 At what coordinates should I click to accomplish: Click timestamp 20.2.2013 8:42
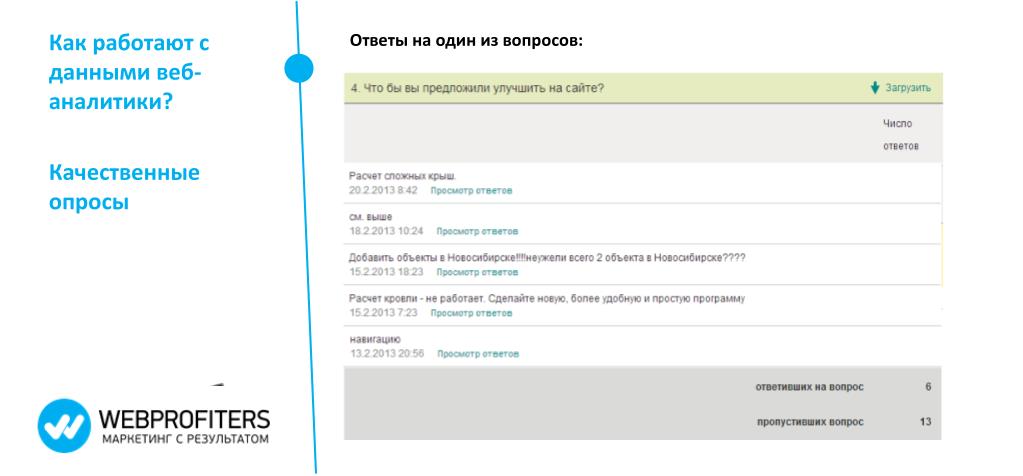click(383, 190)
